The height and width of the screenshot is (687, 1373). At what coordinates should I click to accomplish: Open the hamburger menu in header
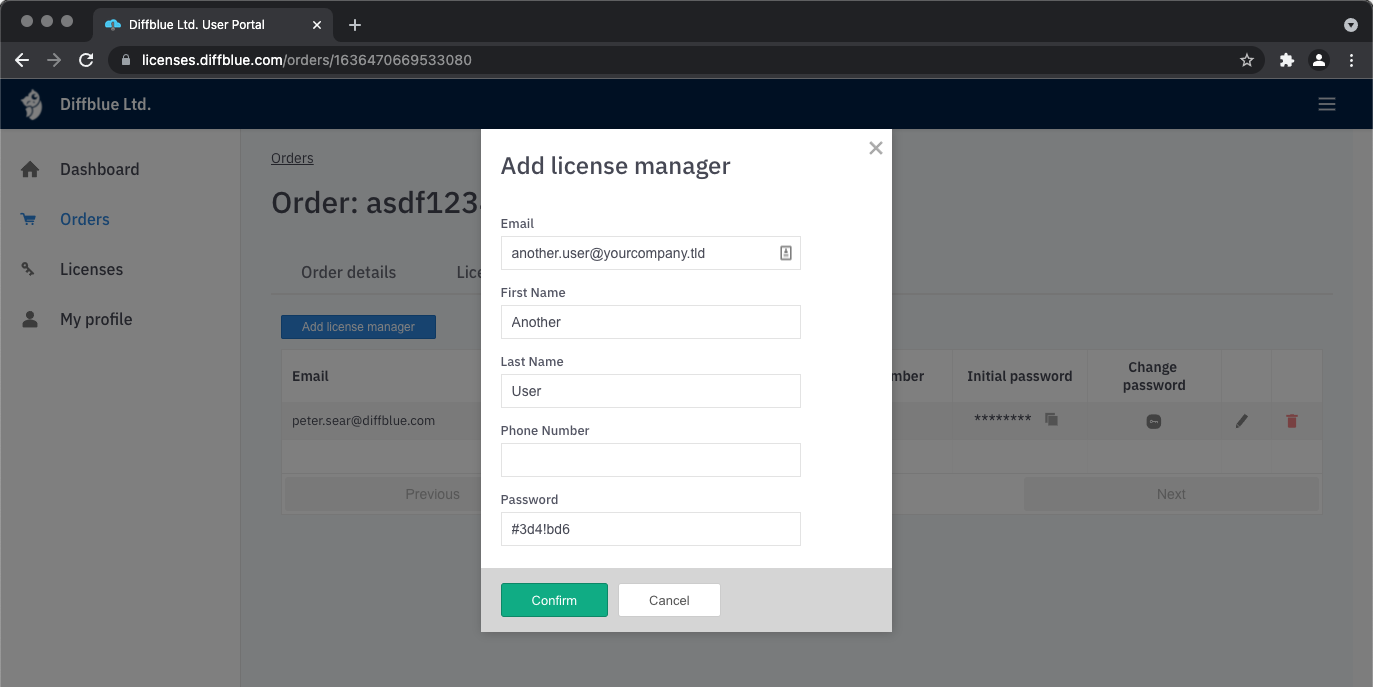(1326, 104)
